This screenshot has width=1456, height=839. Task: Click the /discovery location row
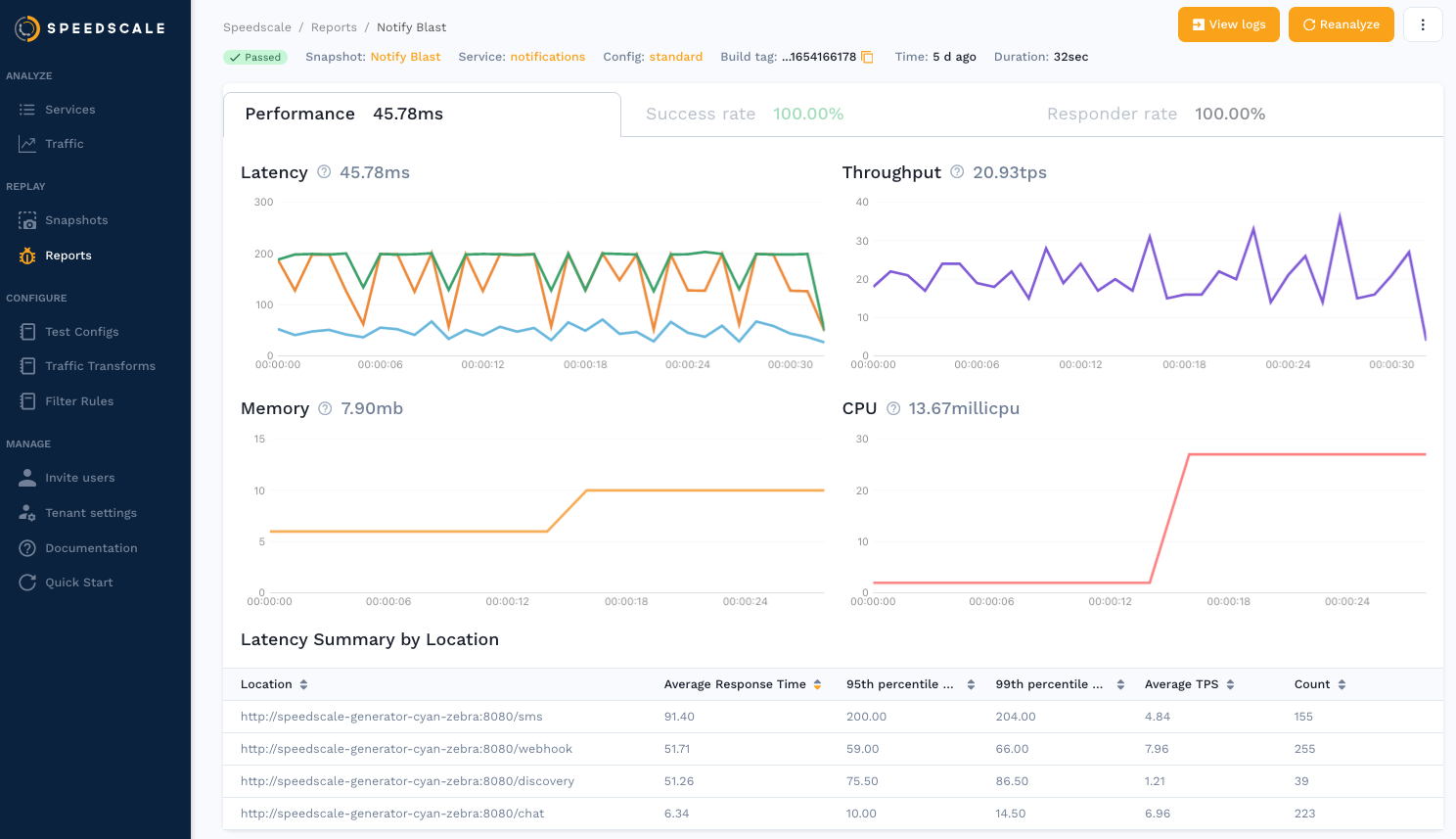[x=833, y=781]
